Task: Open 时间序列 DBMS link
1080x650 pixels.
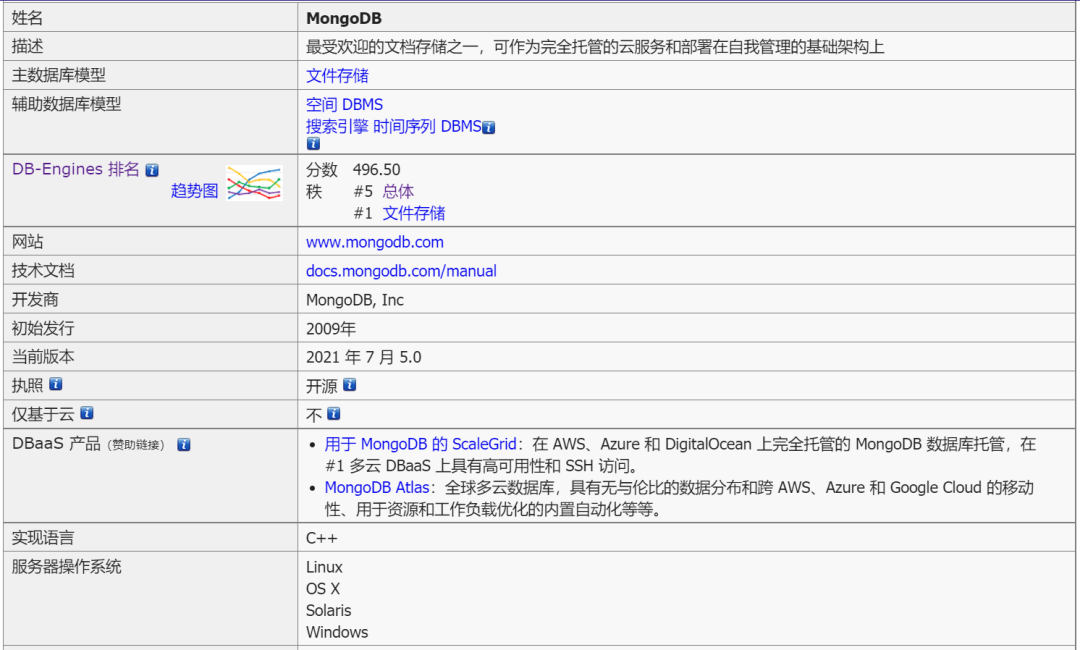Action: [427, 127]
